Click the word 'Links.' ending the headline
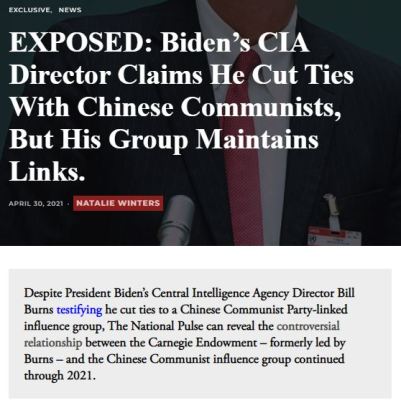This screenshot has height=408, width=401. (x=47, y=171)
